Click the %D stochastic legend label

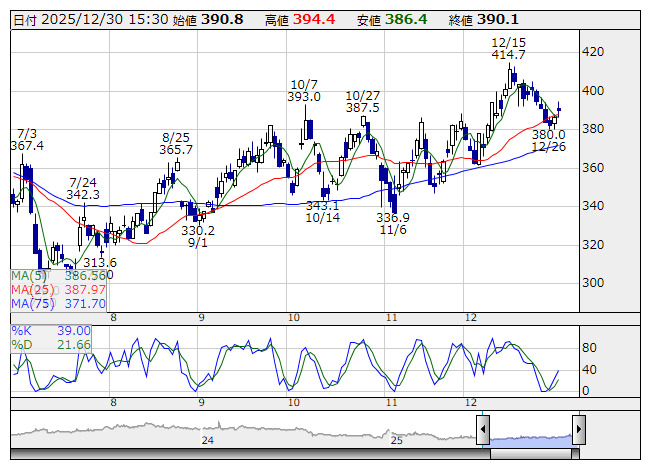pos(23,344)
